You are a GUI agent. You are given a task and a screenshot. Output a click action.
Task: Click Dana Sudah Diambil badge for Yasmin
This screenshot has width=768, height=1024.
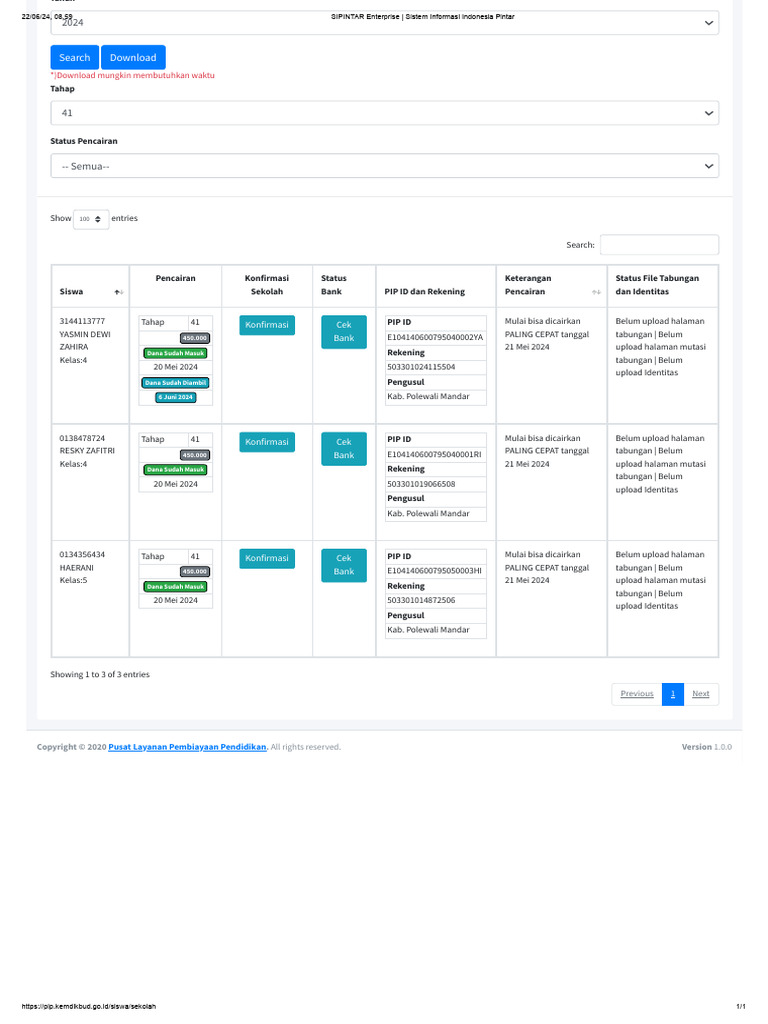tap(176, 383)
